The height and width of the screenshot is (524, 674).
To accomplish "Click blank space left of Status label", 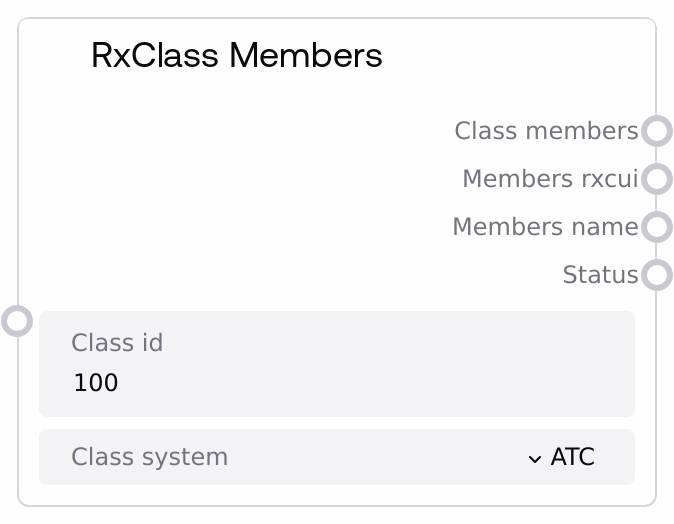I will [x=300, y=275].
